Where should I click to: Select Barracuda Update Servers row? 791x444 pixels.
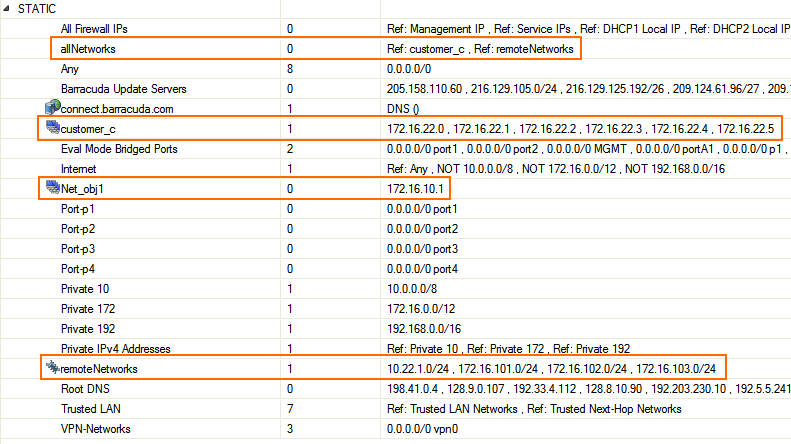[124, 89]
